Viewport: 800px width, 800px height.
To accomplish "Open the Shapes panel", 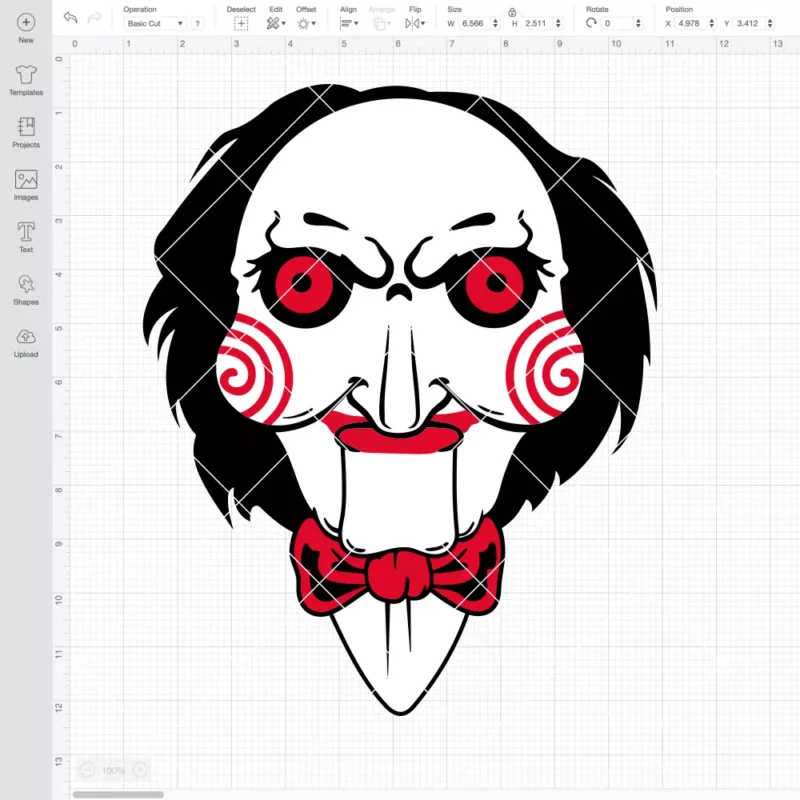I will point(26,290).
